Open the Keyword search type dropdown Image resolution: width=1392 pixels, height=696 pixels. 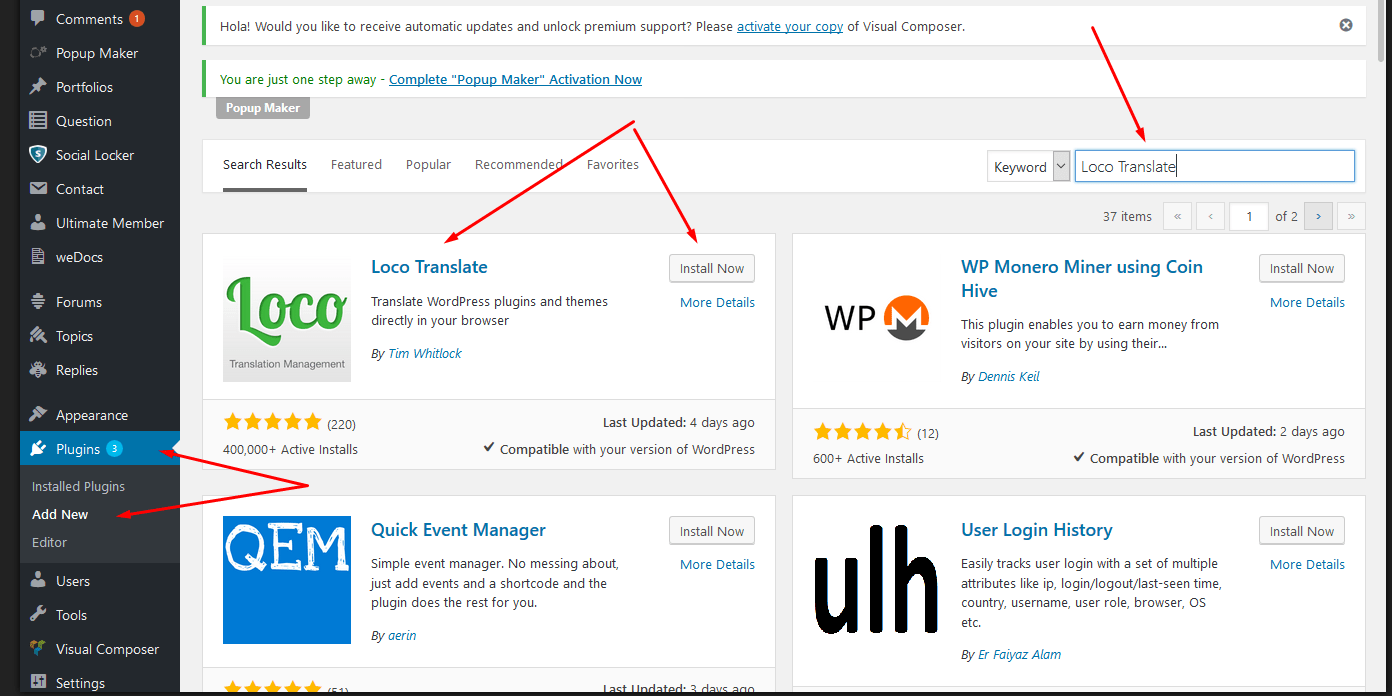pyautogui.click(x=1029, y=167)
